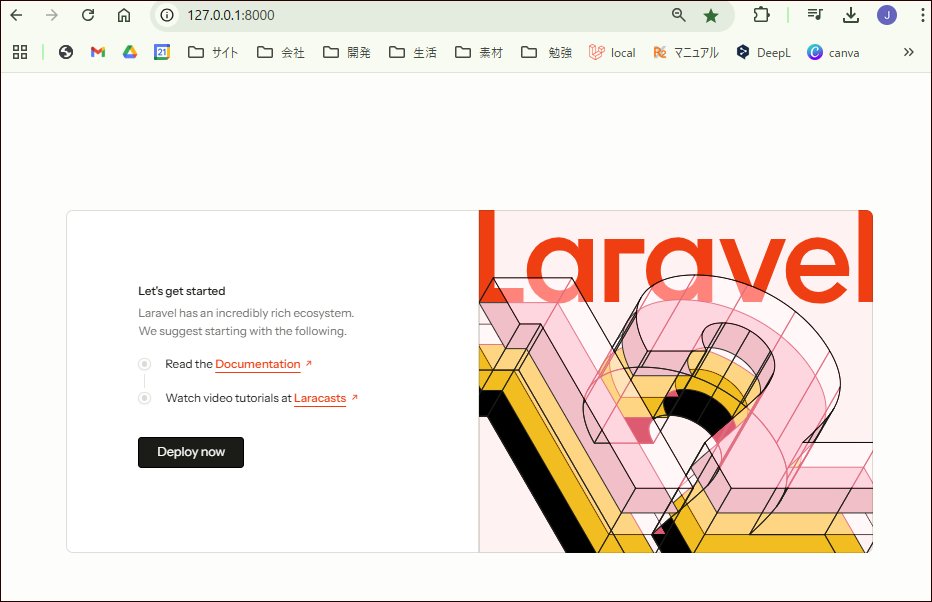This screenshot has height=602, width=932.
Task: Go back to the previous page
Action: (17, 15)
